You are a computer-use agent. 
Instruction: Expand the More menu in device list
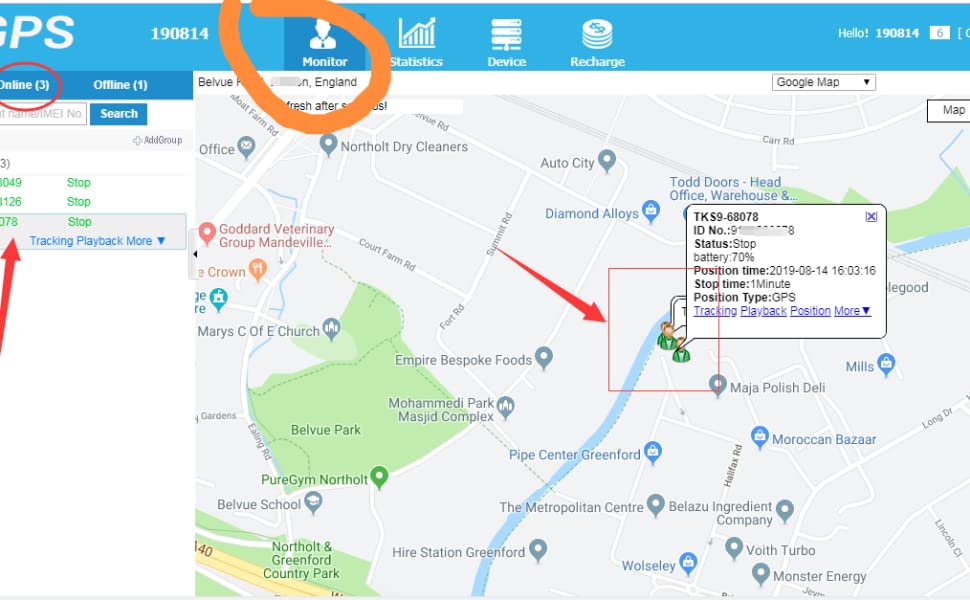146,241
